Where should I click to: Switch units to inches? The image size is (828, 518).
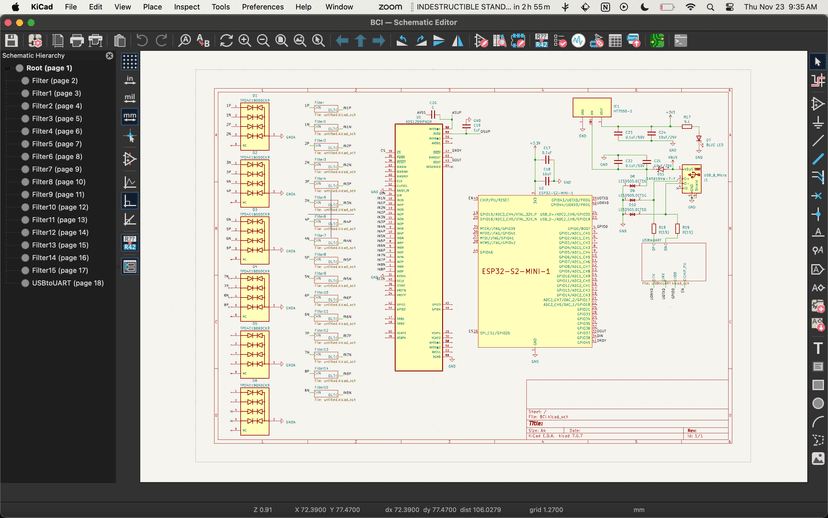(x=130, y=79)
